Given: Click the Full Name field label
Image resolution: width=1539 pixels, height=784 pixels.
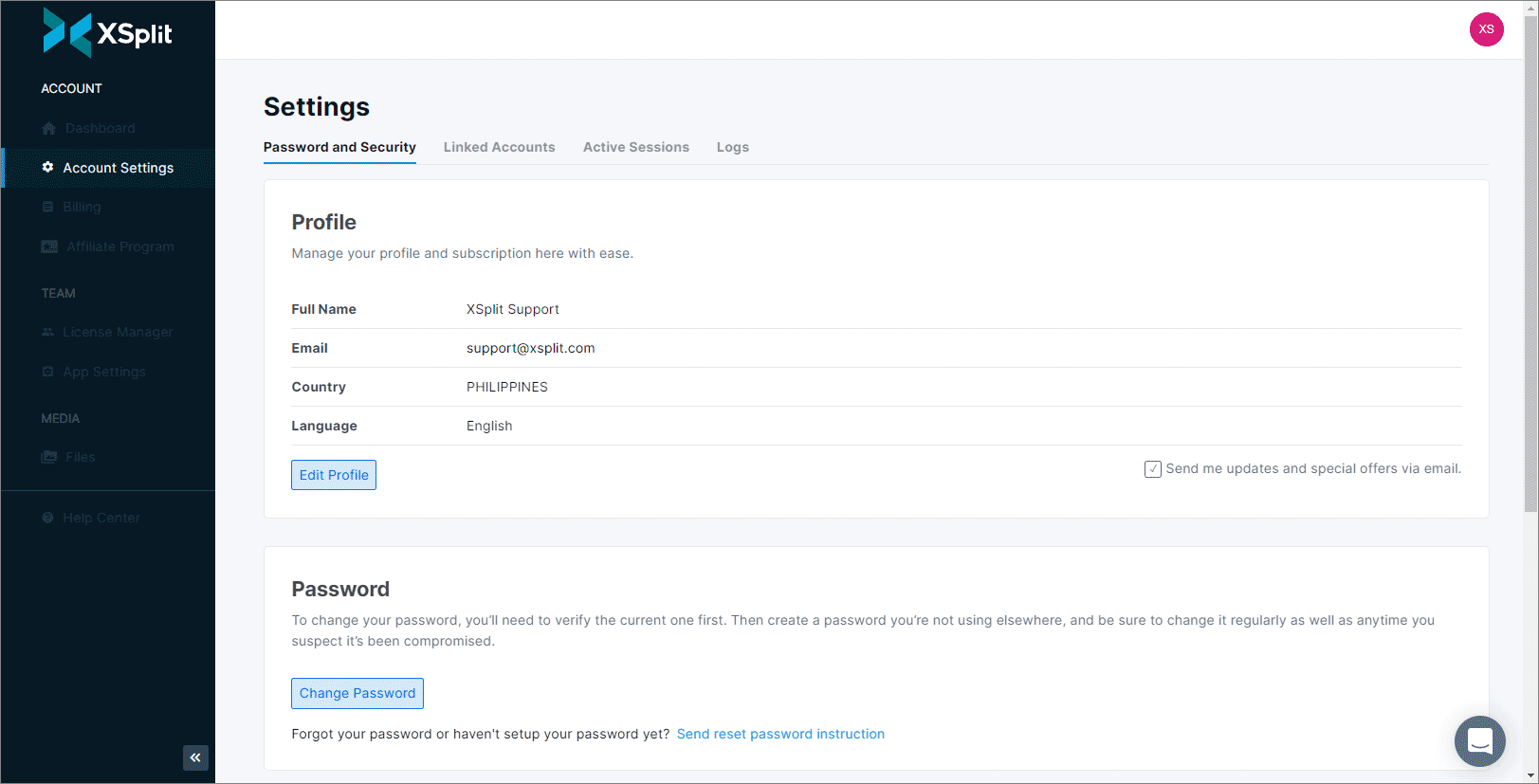Looking at the screenshot, I should pos(323,309).
